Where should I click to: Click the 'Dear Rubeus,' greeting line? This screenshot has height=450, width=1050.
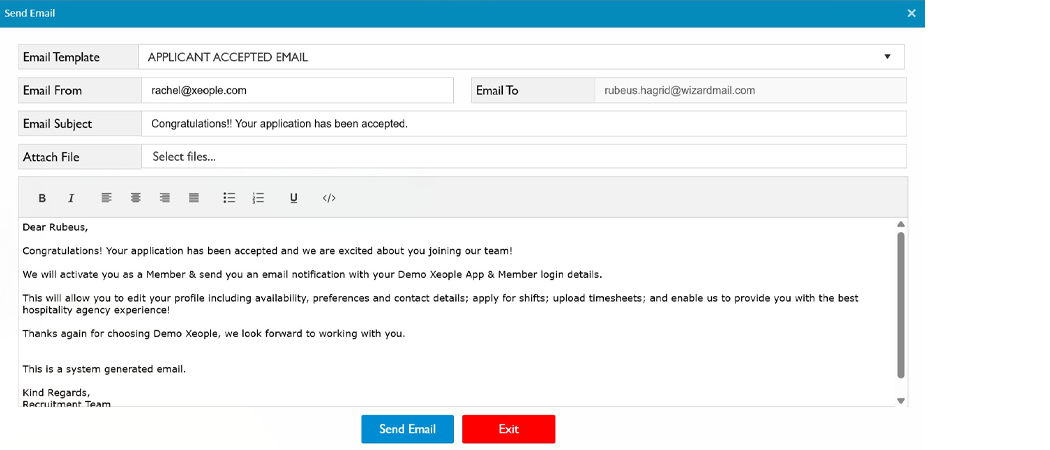[55, 227]
